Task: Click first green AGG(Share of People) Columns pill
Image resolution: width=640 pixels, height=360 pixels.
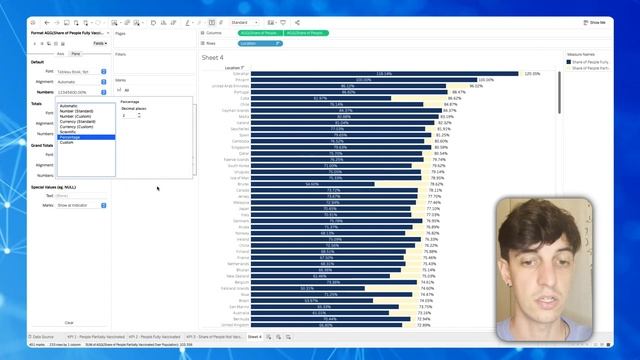Action: (x=260, y=33)
